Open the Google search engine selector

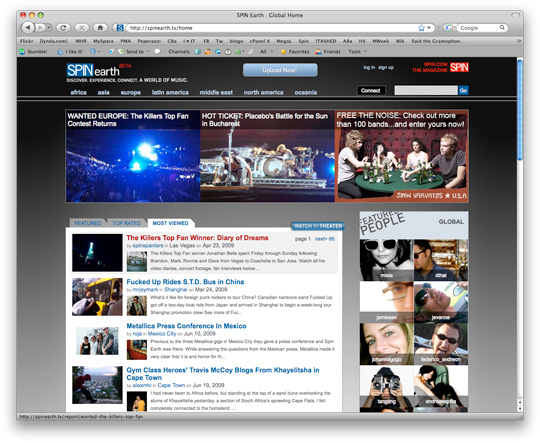450,28
